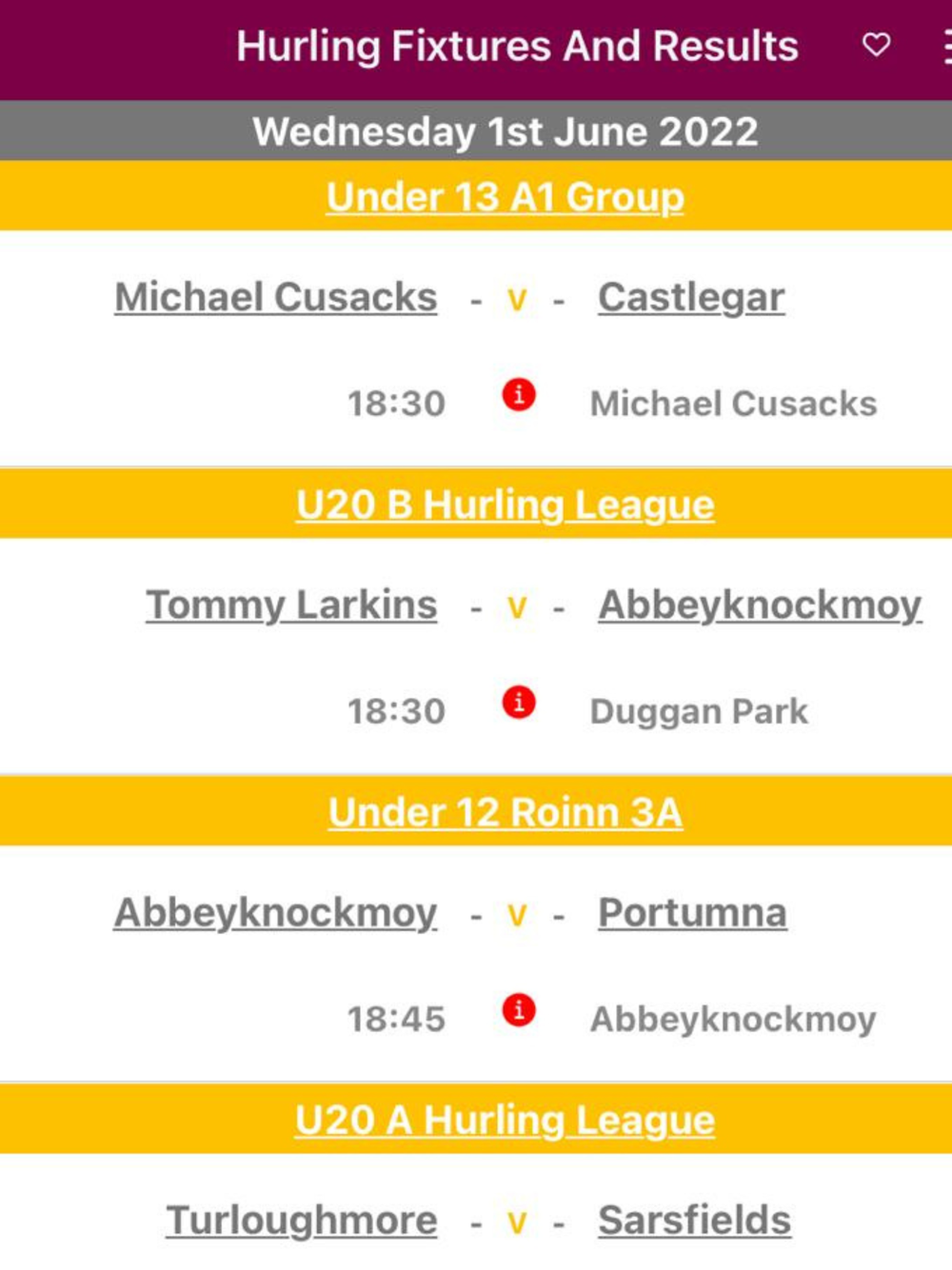Select the Tommy Larkins team link
This screenshot has width=952, height=1270.
pyautogui.click(x=291, y=605)
